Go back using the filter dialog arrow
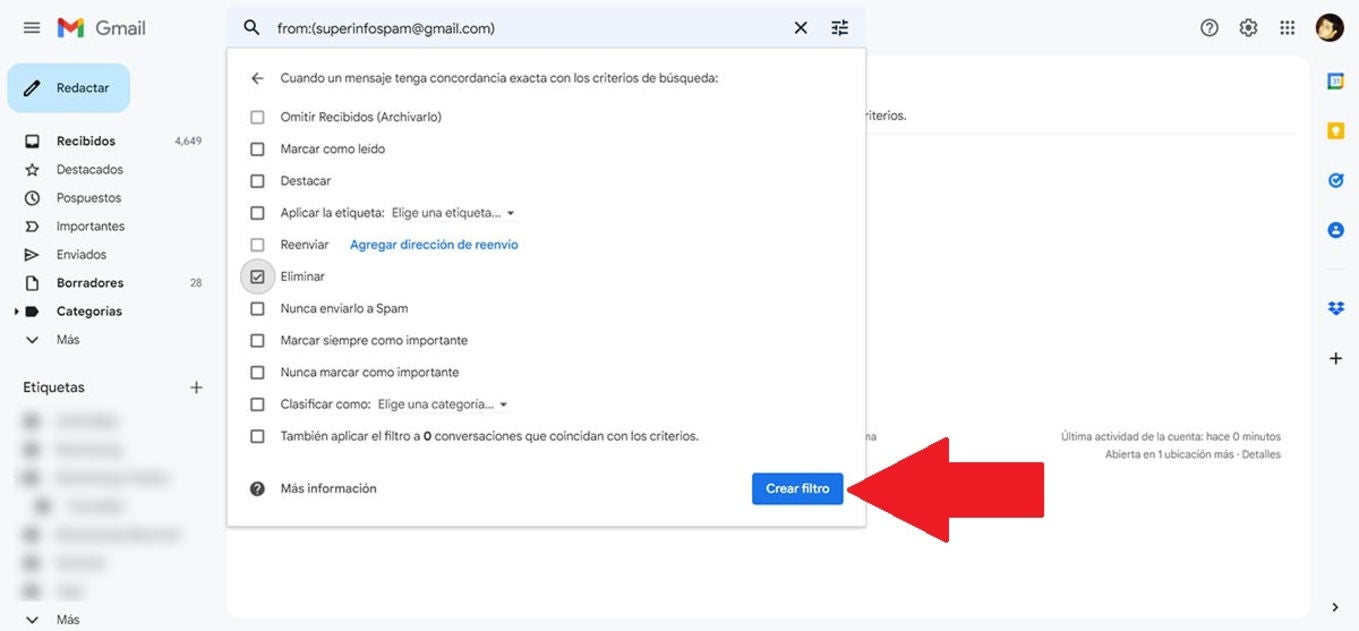 point(257,78)
